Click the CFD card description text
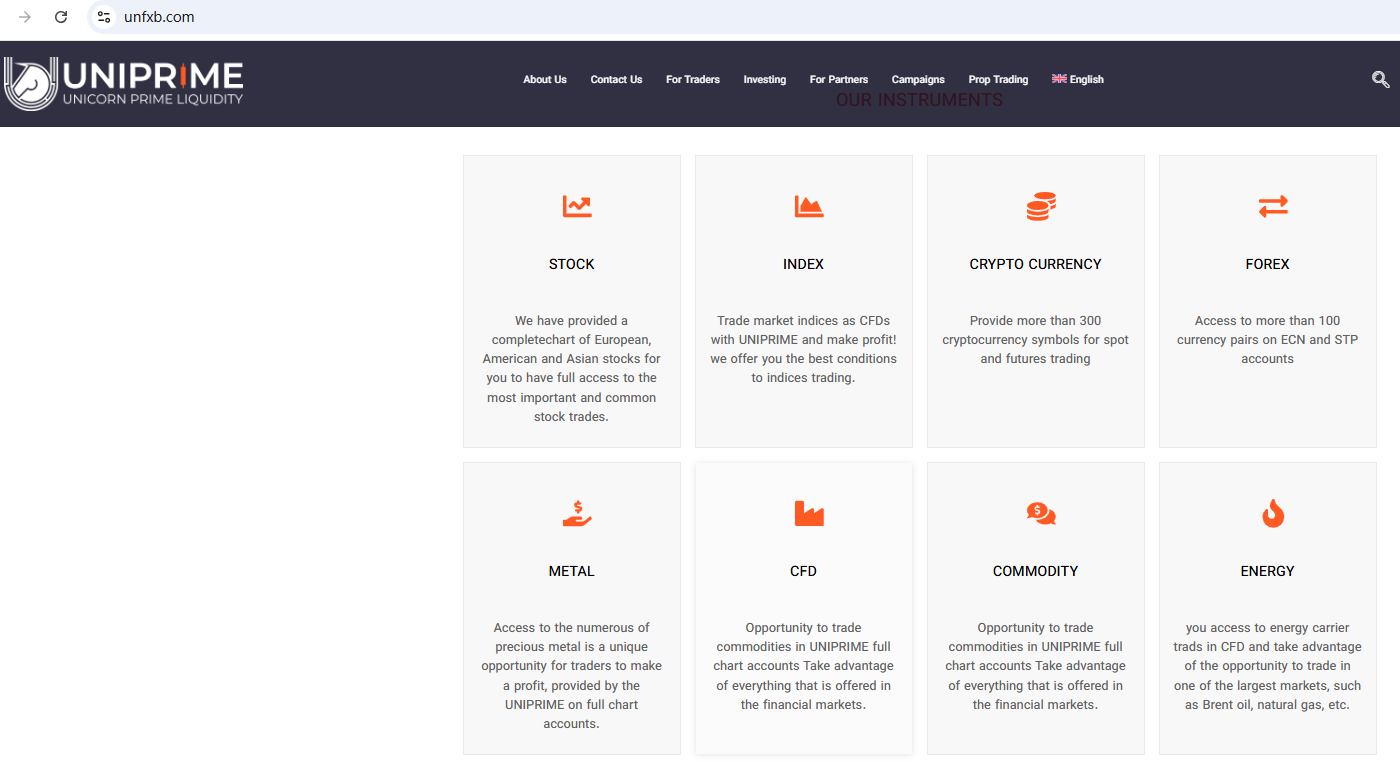1400x762 pixels. pos(804,666)
